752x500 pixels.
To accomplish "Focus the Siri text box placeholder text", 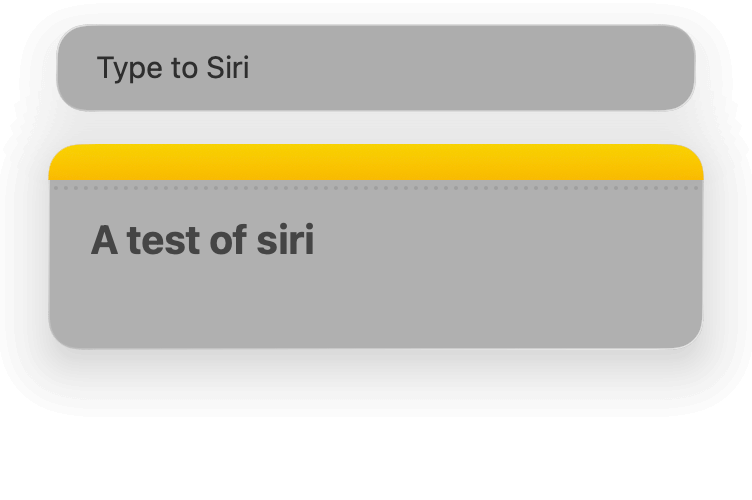I will tap(172, 68).
